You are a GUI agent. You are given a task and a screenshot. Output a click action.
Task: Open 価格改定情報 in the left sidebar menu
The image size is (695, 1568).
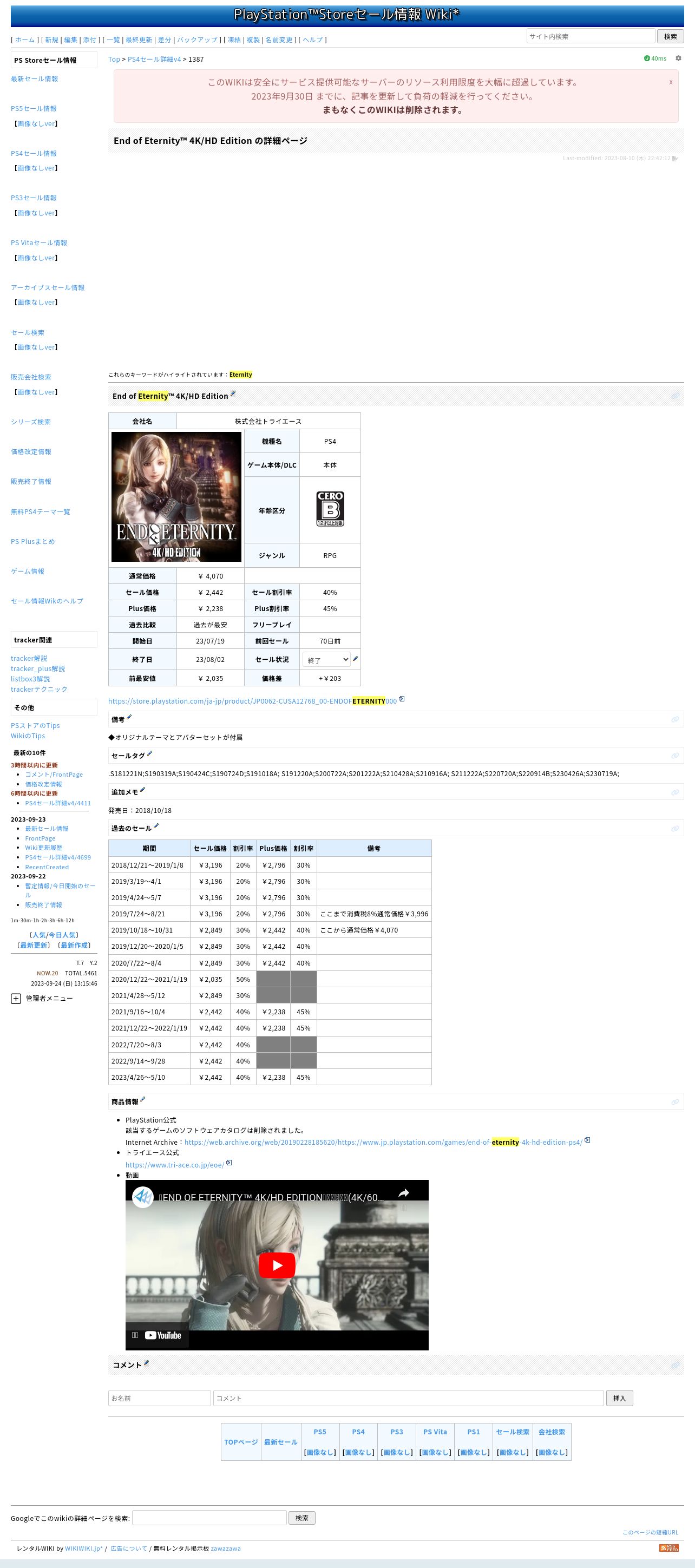click(31, 451)
